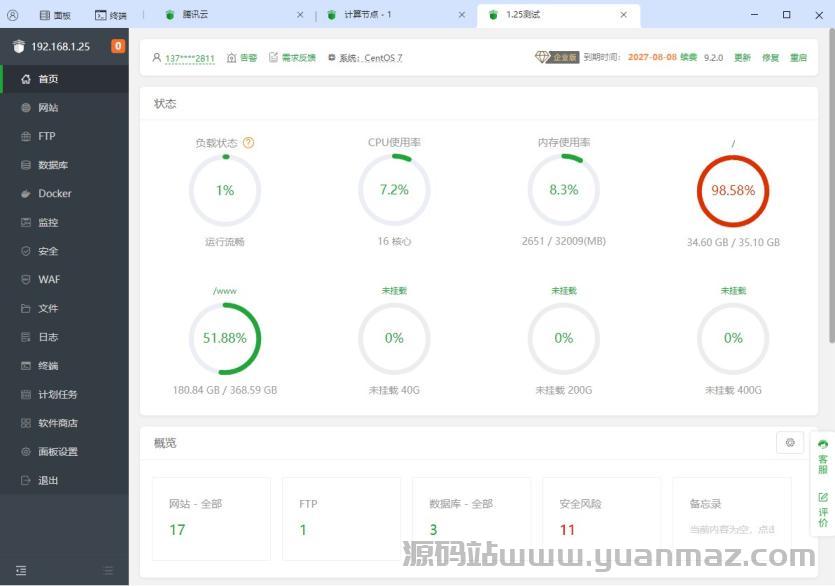
Task: Click the help icon beside 负载状态
Action: (x=248, y=143)
